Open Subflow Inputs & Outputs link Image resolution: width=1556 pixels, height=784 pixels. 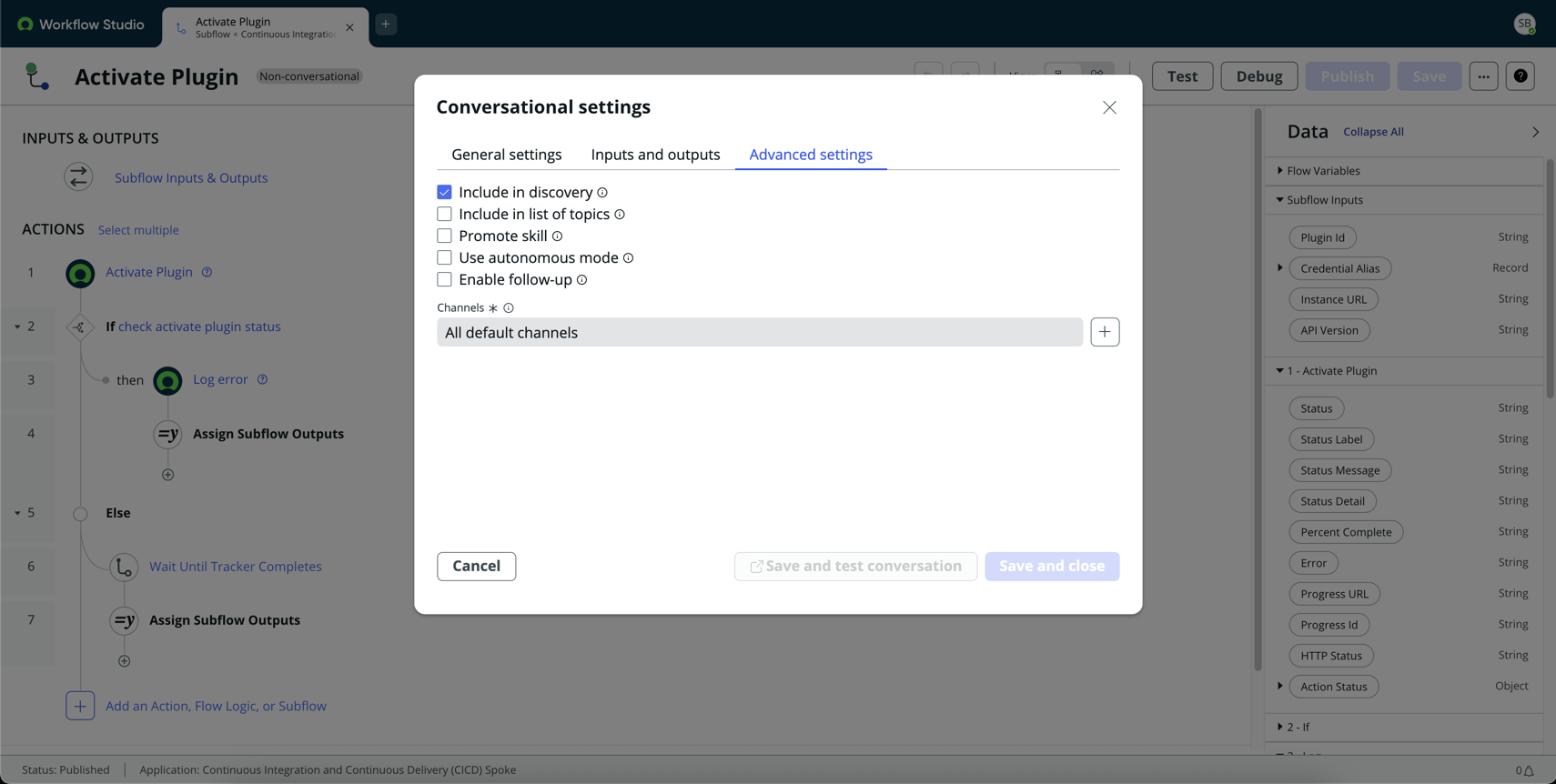pos(191,178)
